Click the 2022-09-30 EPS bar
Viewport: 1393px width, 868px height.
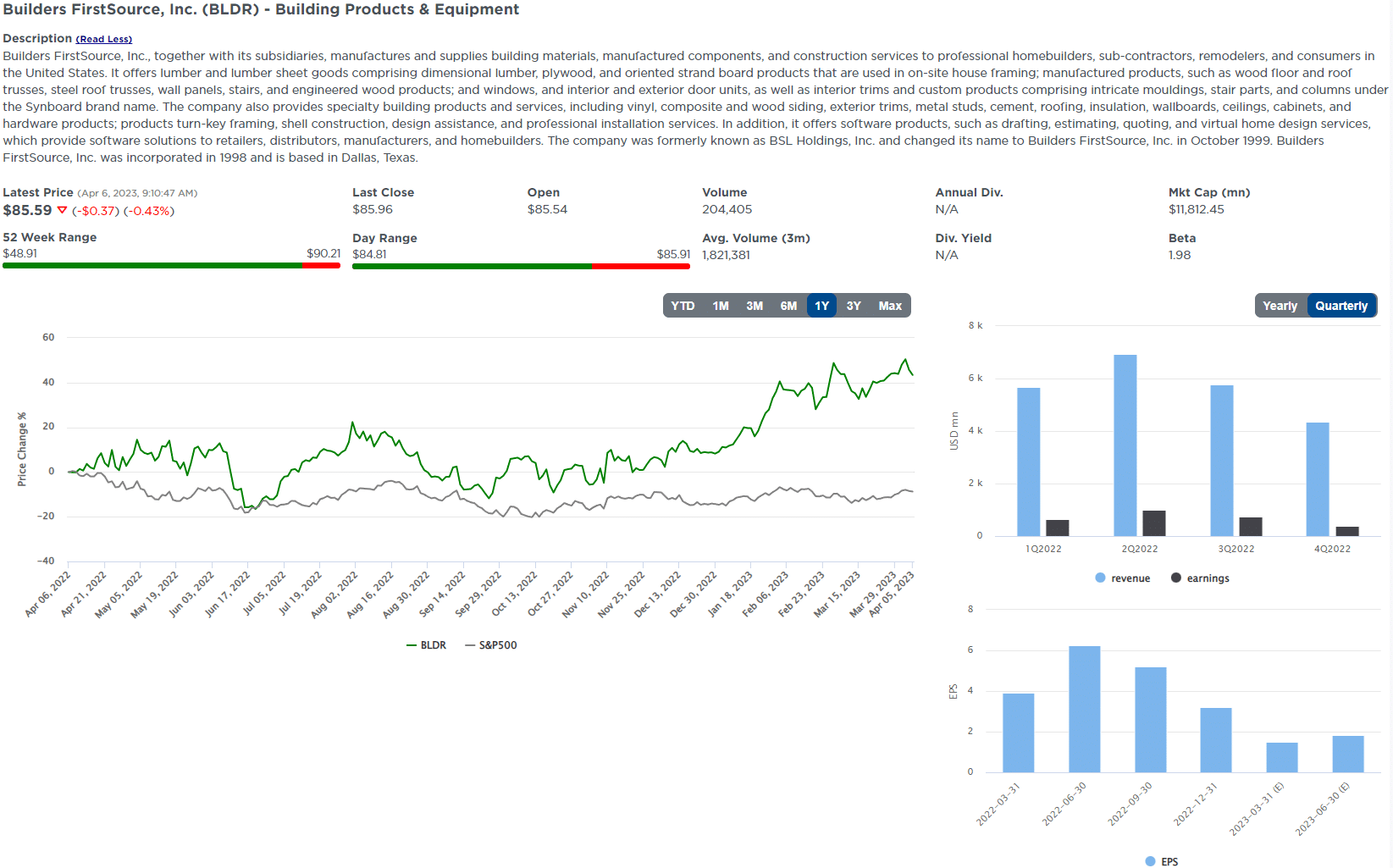[1150, 720]
